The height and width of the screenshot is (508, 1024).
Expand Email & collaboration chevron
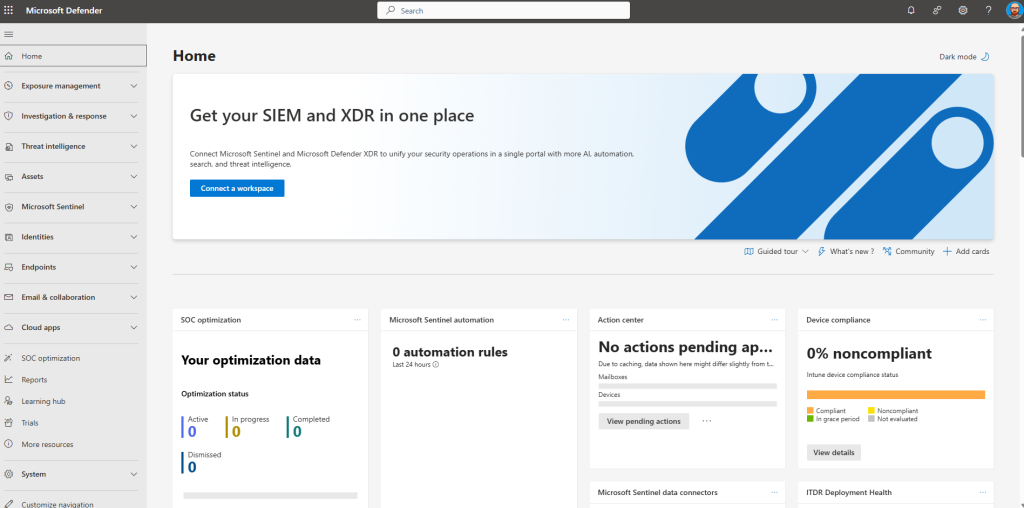[134, 297]
